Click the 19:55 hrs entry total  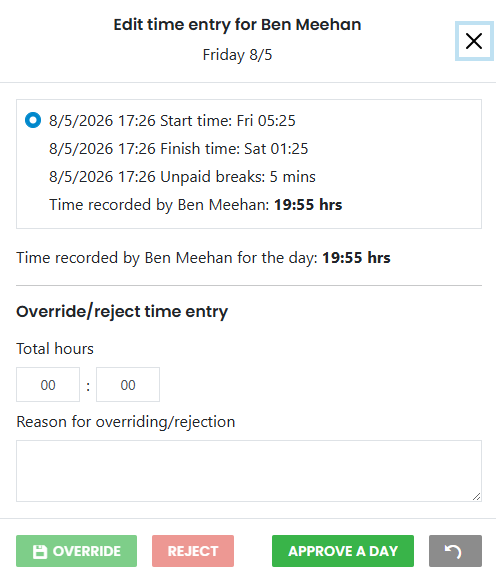click(x=308, y=205)
